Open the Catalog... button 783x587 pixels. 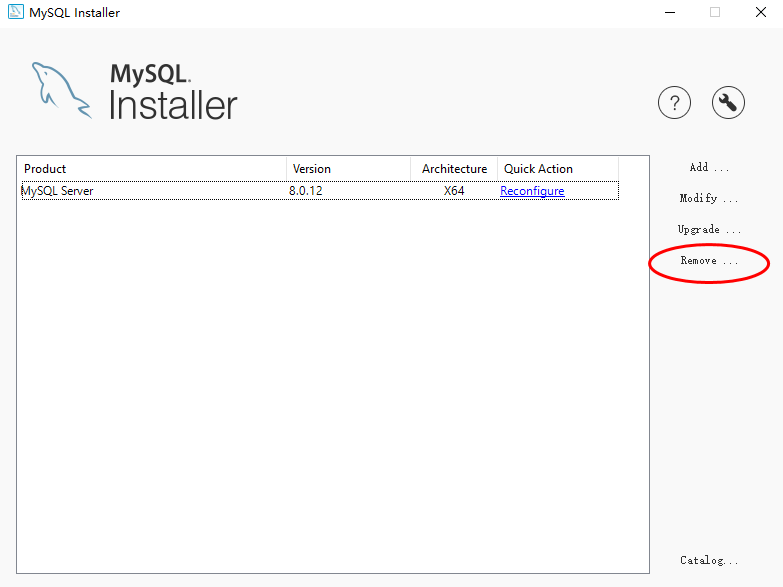pyautogui.click(x=709, y=560)
